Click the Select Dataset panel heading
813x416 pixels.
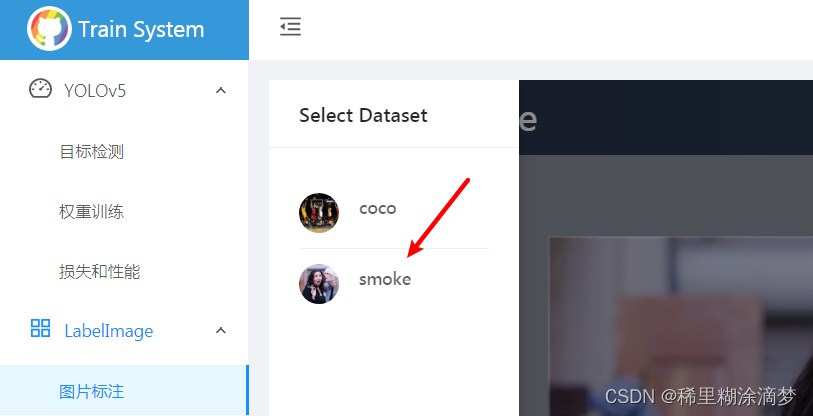point(363,115)
